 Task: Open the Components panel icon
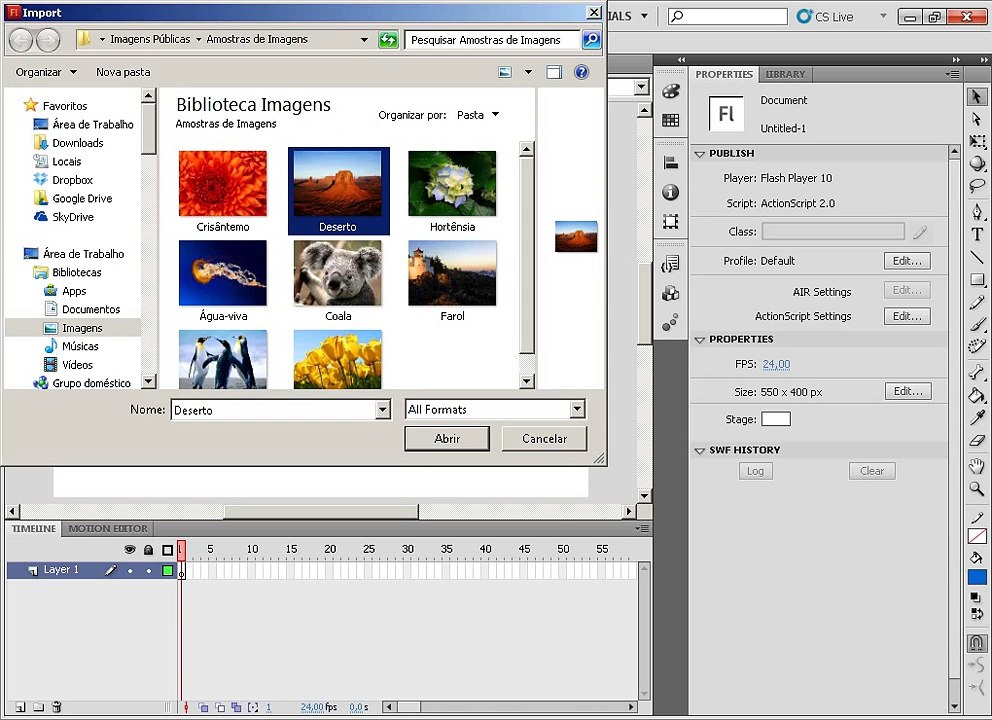click(671, 293)
